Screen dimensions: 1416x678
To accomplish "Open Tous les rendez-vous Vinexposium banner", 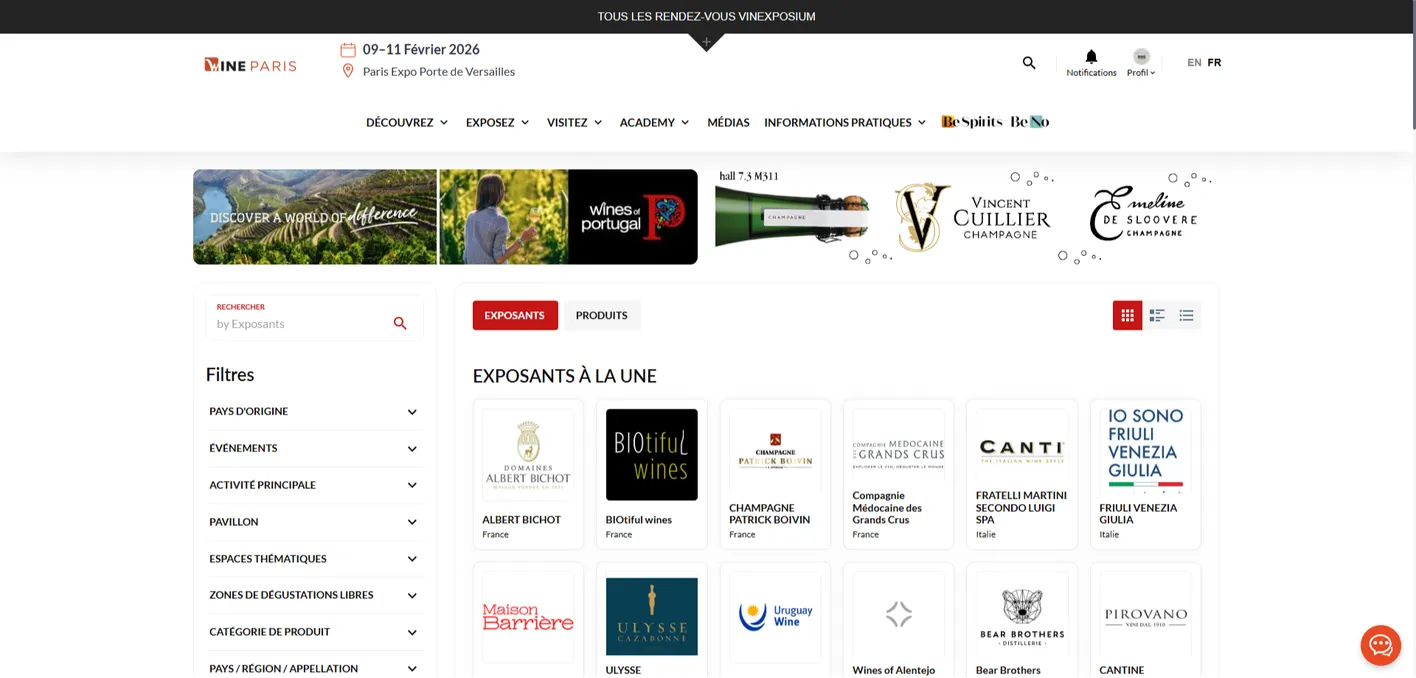I will [x=706, y=16].
